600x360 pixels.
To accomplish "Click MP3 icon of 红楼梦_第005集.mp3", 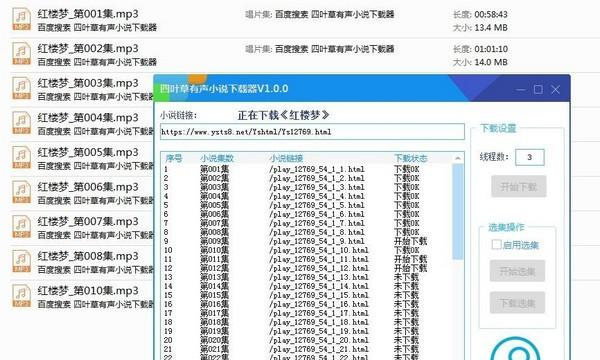I will click(x=21, y=158).
